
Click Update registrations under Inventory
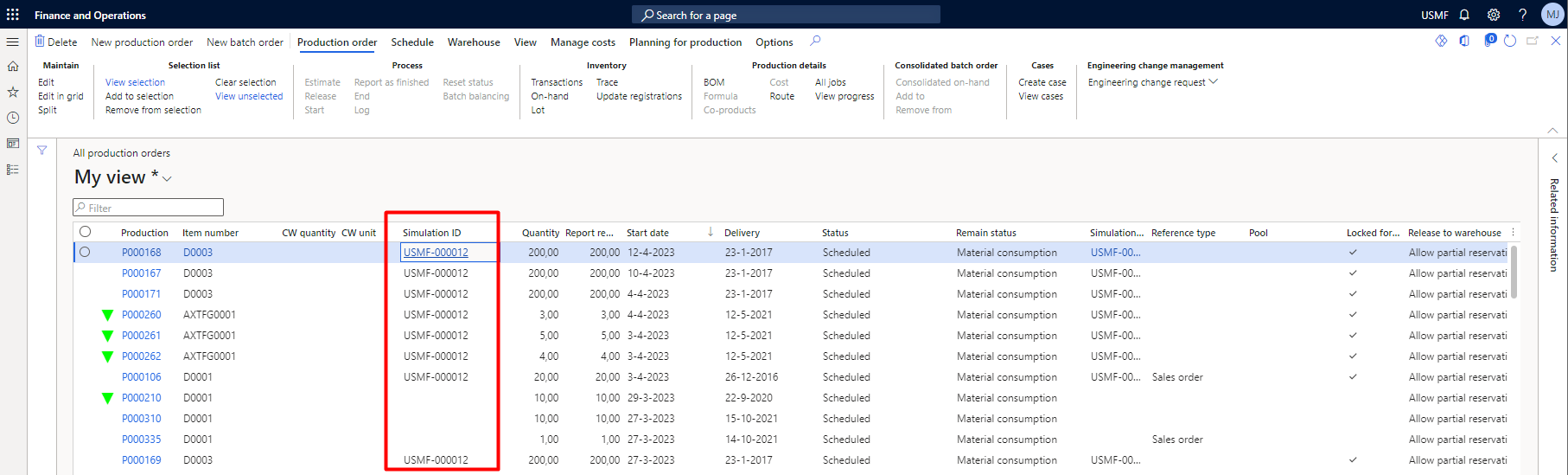[x=639, y=96]
